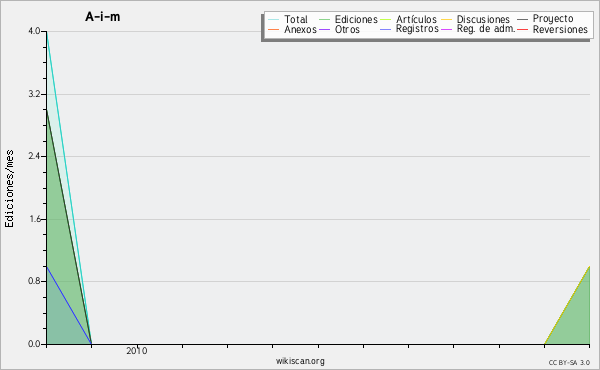This screenshot has height=370, width=600.
Task: Click the purple Otros legend line swatch
Action: [324, 29]
